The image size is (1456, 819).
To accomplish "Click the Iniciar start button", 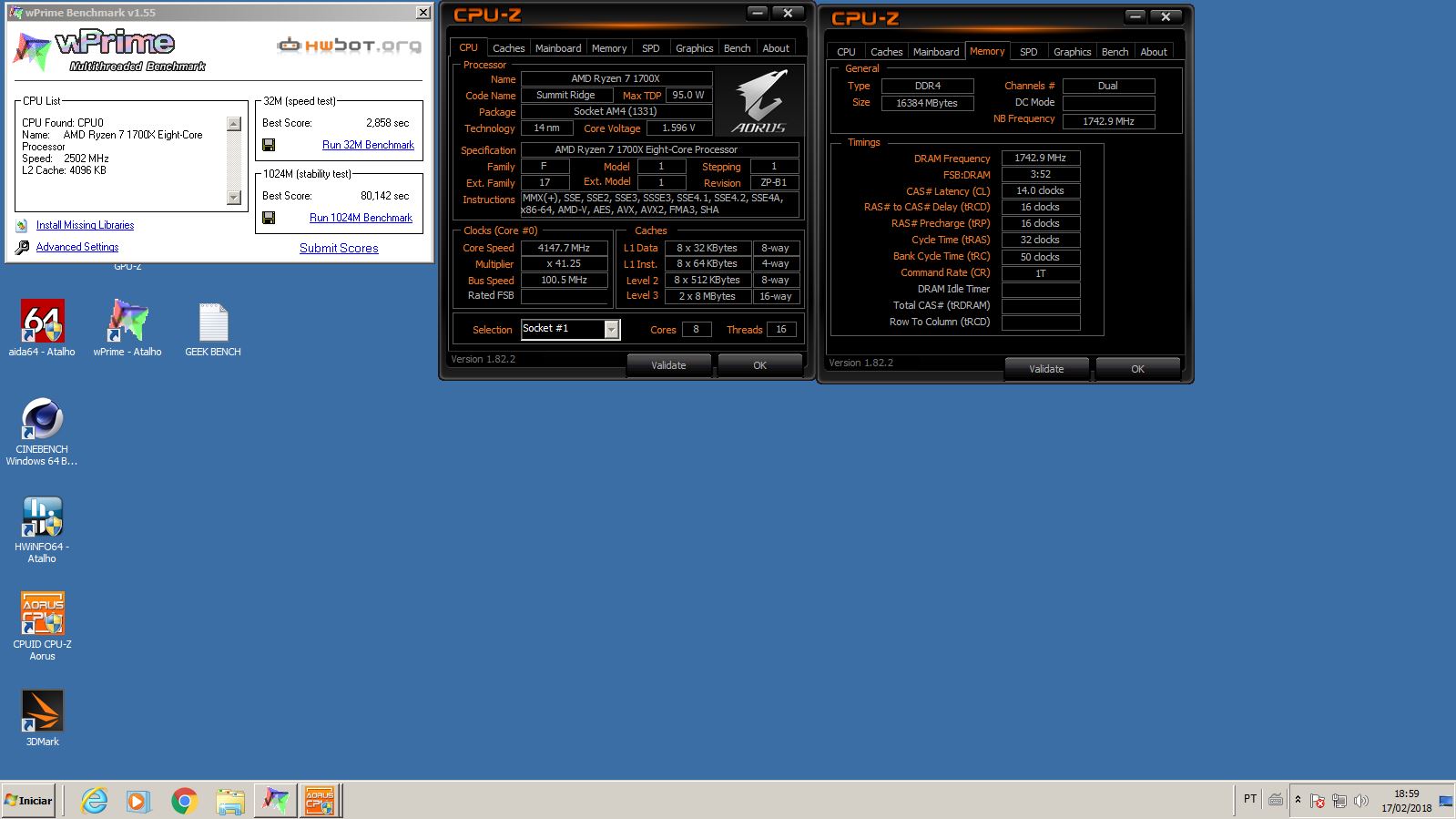I will coord(29,801).
